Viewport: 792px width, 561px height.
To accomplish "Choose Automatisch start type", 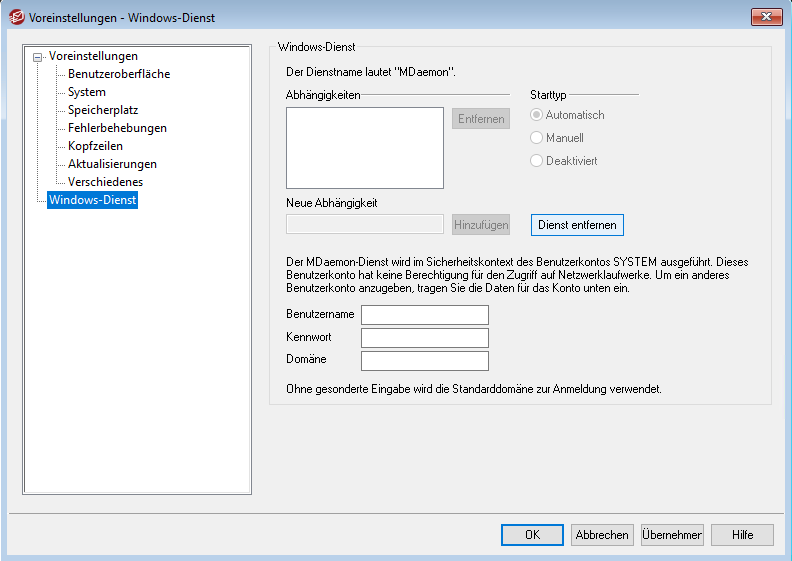I will click(x=537, y=116).
